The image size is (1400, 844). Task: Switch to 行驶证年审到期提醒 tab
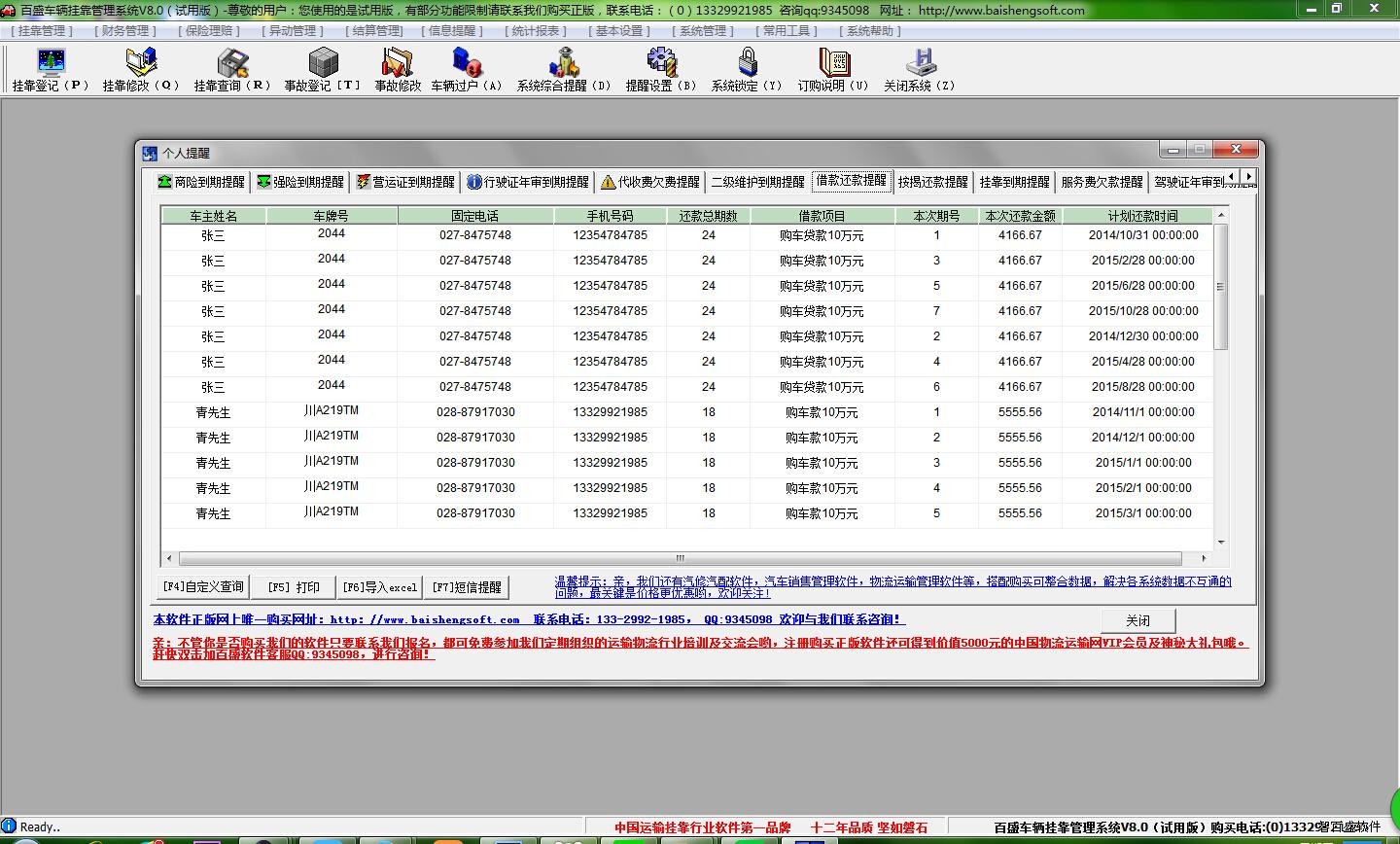tap(528, 182)
